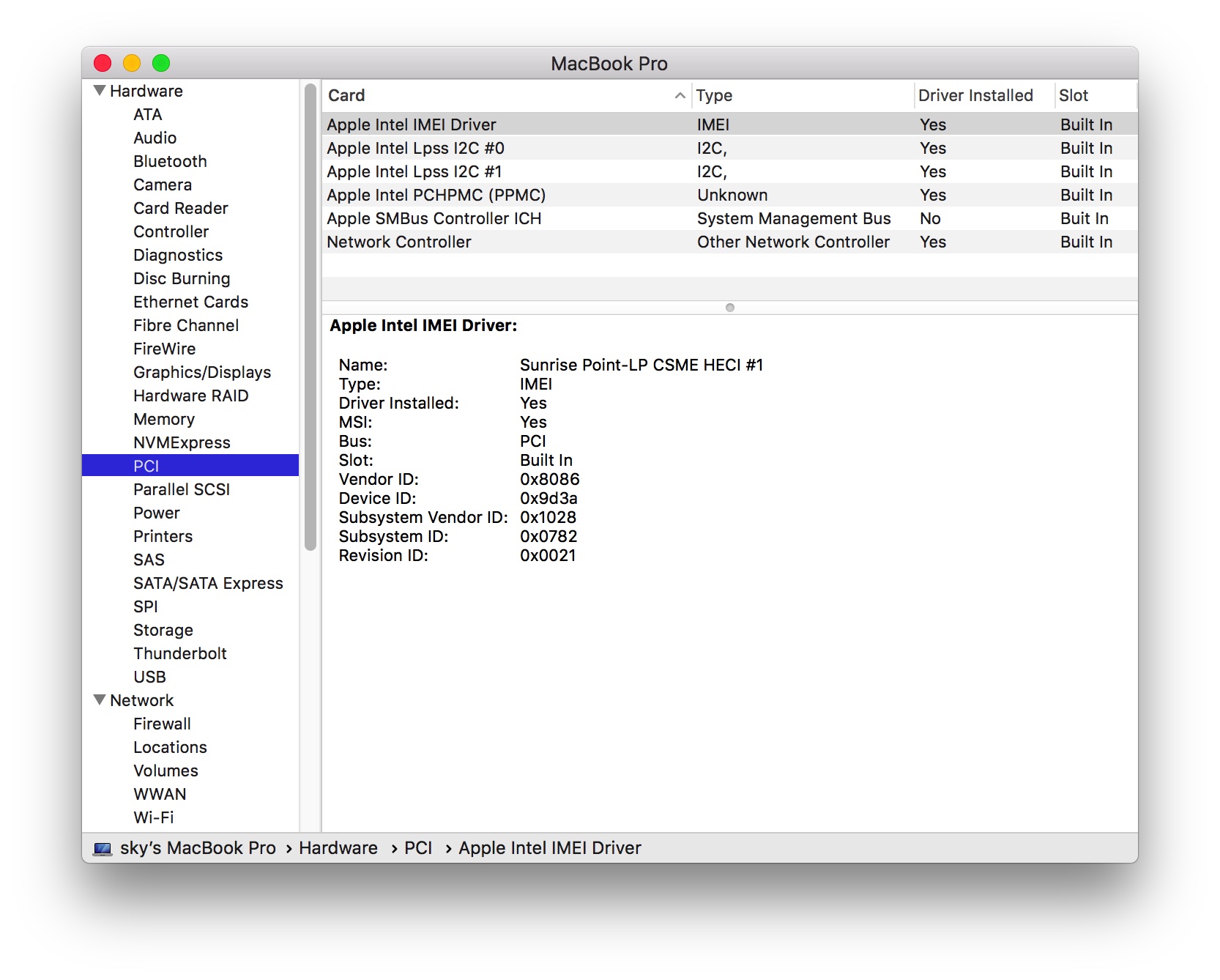Select Apple SMBus Controller ICH row
Image resolution: width=1220 pixels, height=980 pixels.
729,218
